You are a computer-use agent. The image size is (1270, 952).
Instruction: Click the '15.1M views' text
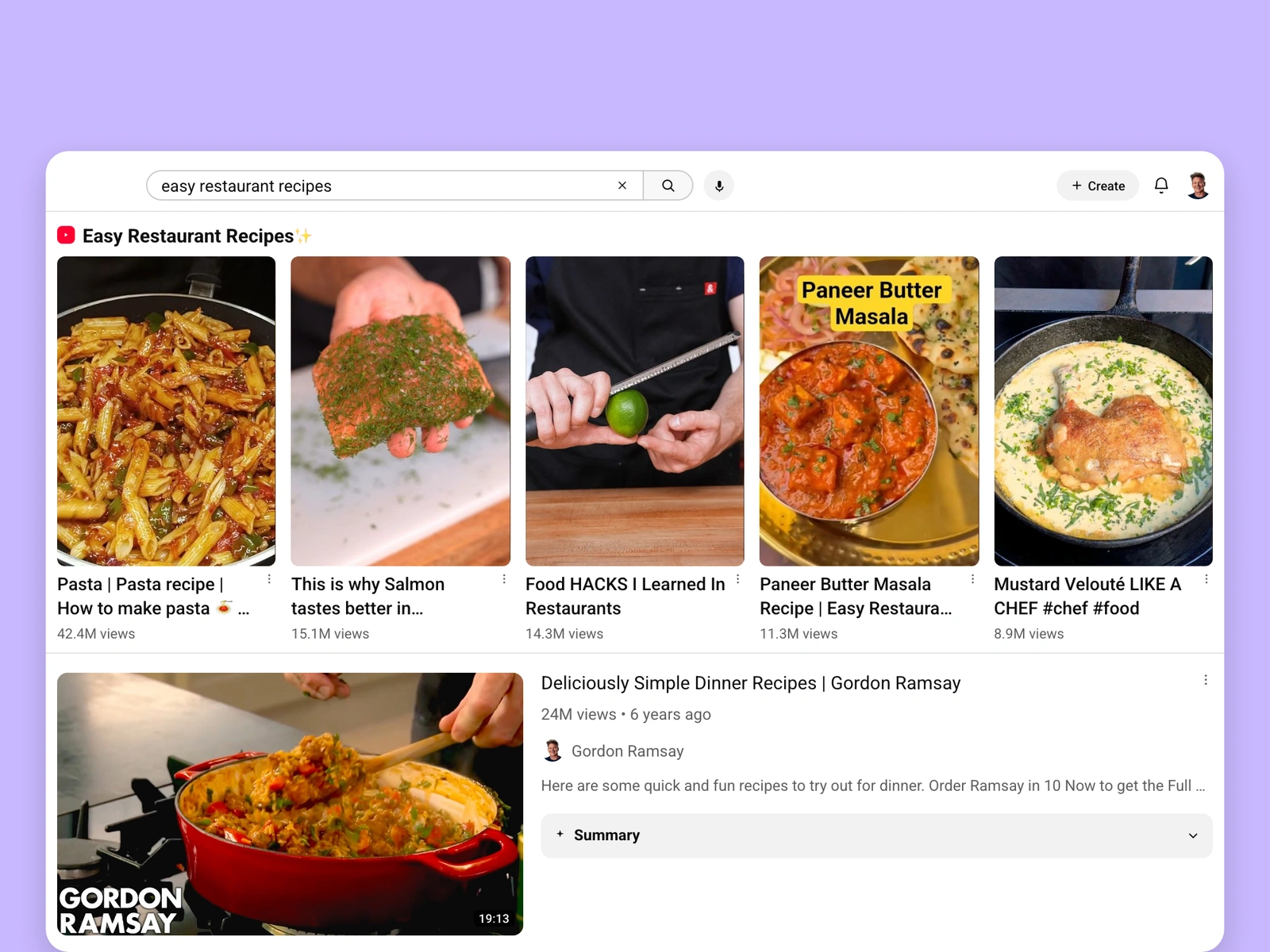point(330,634)
